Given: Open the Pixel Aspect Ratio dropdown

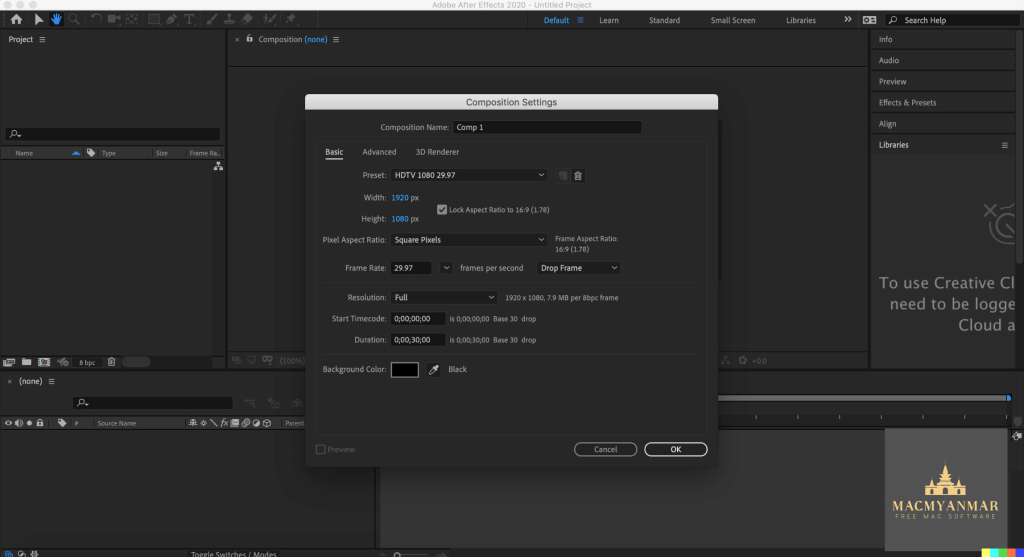Looking at the screenshot, I should [469, 240].
